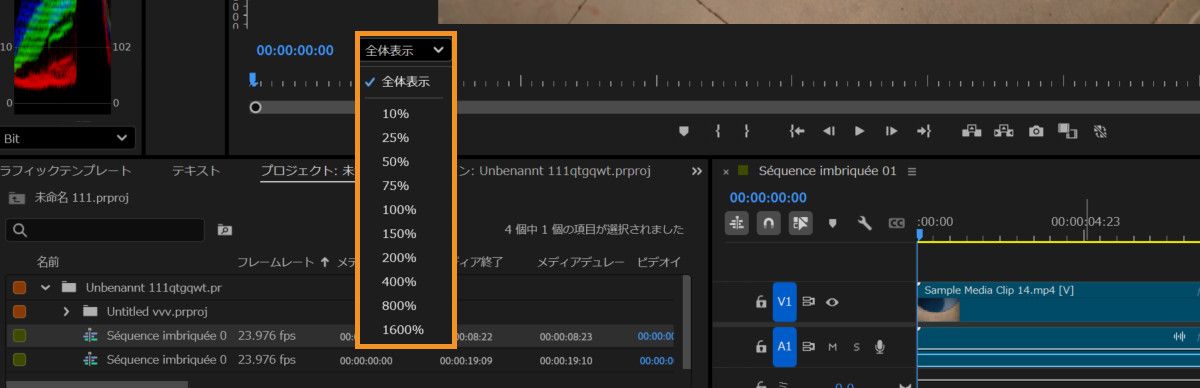Open timeline display settings wrench
Viewport: 1200px width, 388px height.
coord(865,223)
